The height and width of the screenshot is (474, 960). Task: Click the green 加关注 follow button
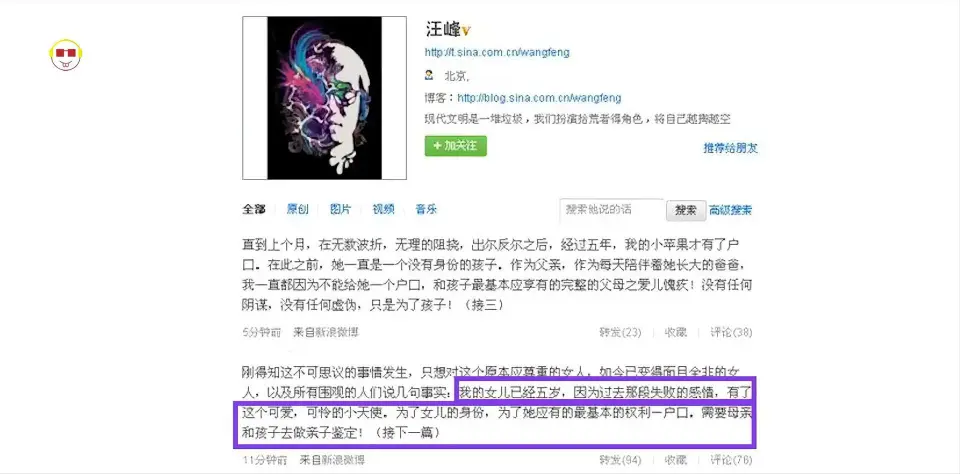(456, 146)
